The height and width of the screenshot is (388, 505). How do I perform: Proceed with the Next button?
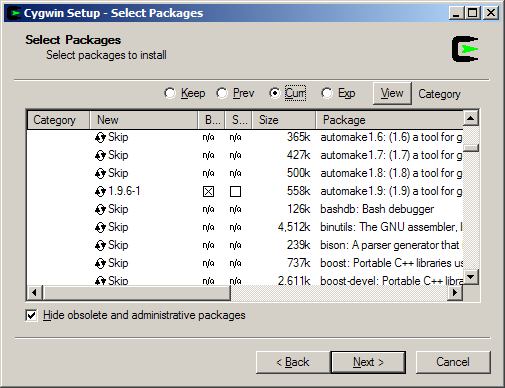(x=368, y=362)
